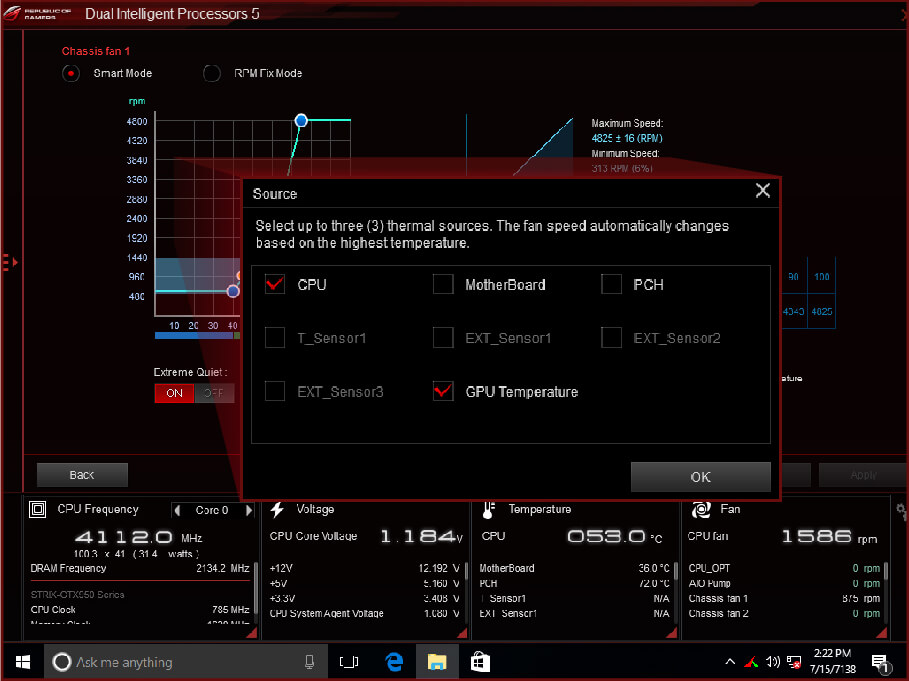This screenshot has height=681, width=909.
Task: Open monitor panel settings gear
Action: [x=901, y=509]
